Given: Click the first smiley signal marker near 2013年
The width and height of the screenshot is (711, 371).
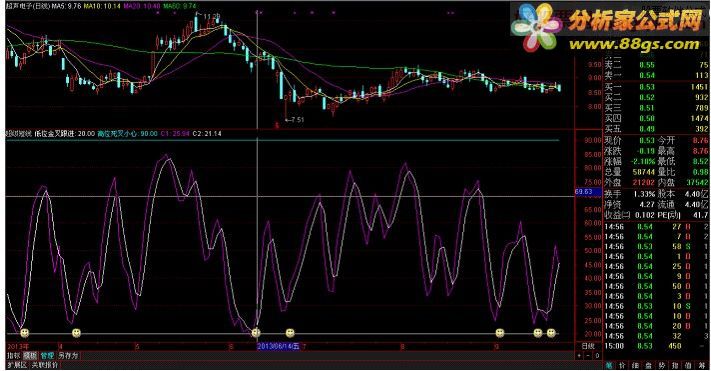Looking at the screenshot, I should tap(24, 333).
